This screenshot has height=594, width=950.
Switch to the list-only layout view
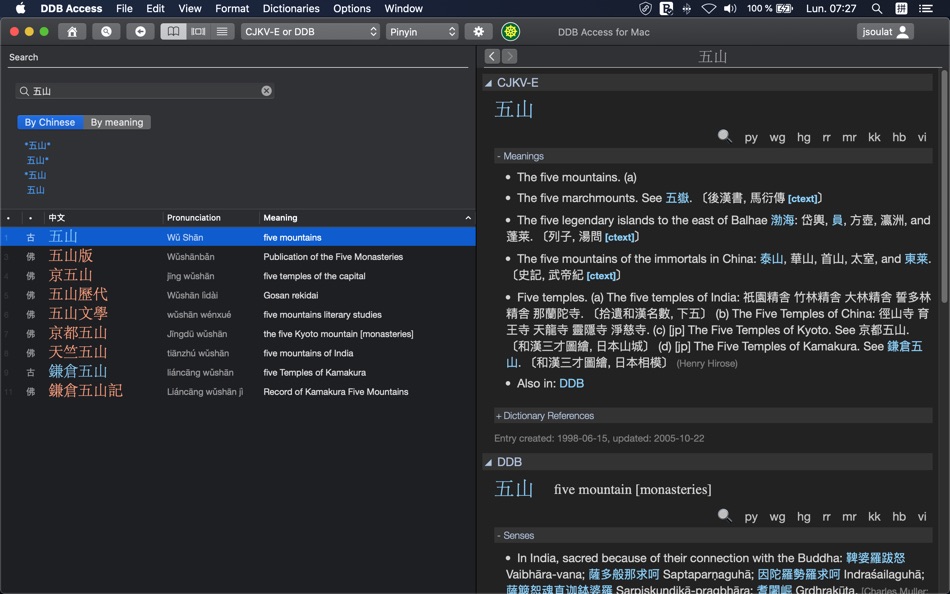(222, 32)
